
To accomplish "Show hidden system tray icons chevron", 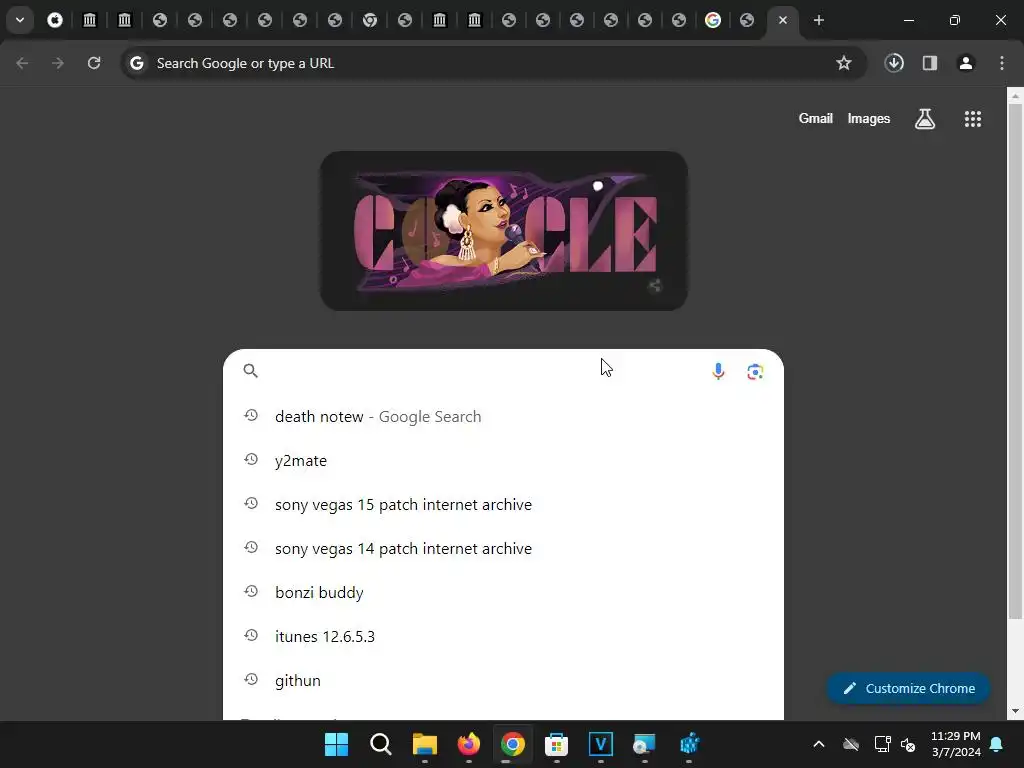I will [818, 744].
